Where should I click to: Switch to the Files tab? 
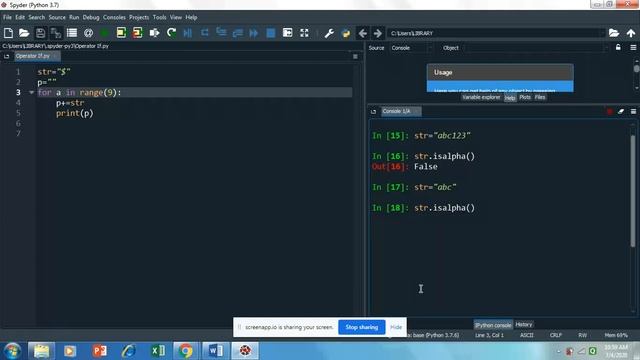tap(540, 98)
